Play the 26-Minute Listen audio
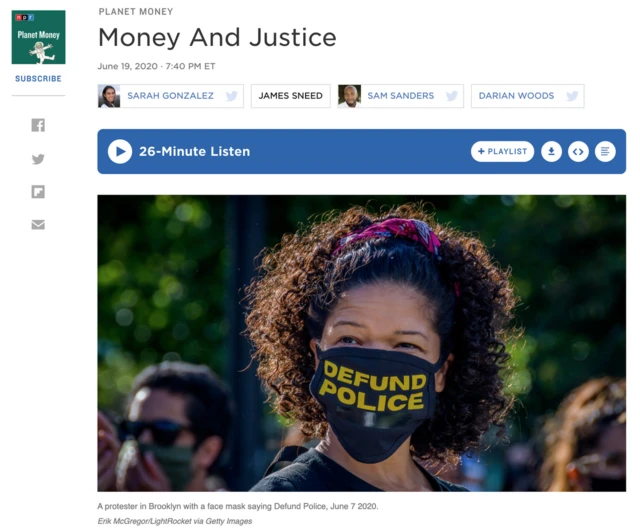 (120, 151)
